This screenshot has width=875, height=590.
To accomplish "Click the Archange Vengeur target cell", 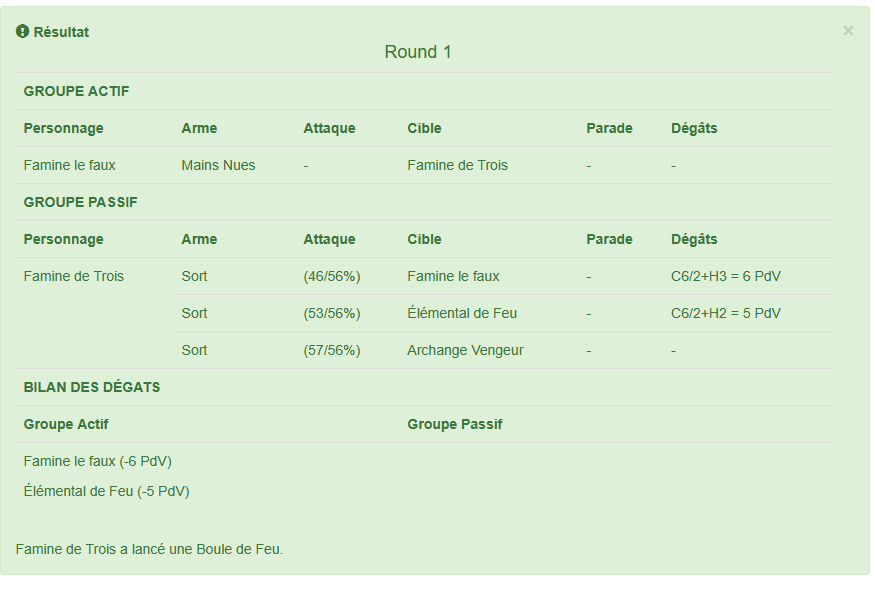I will pos(465,350).
